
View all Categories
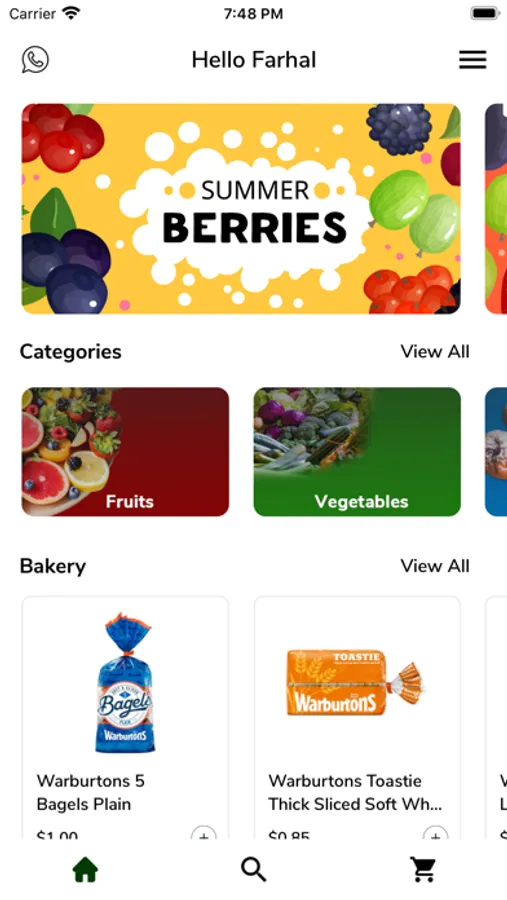pyautogui.click(x=435, y=351)
